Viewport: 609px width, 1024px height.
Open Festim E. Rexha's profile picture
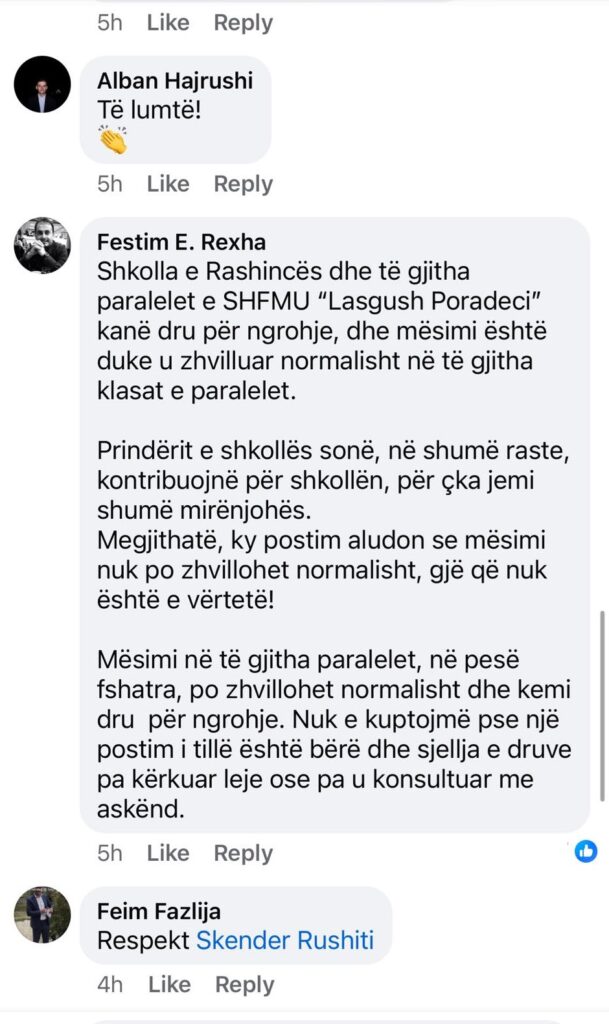click(x=42, y=245)
